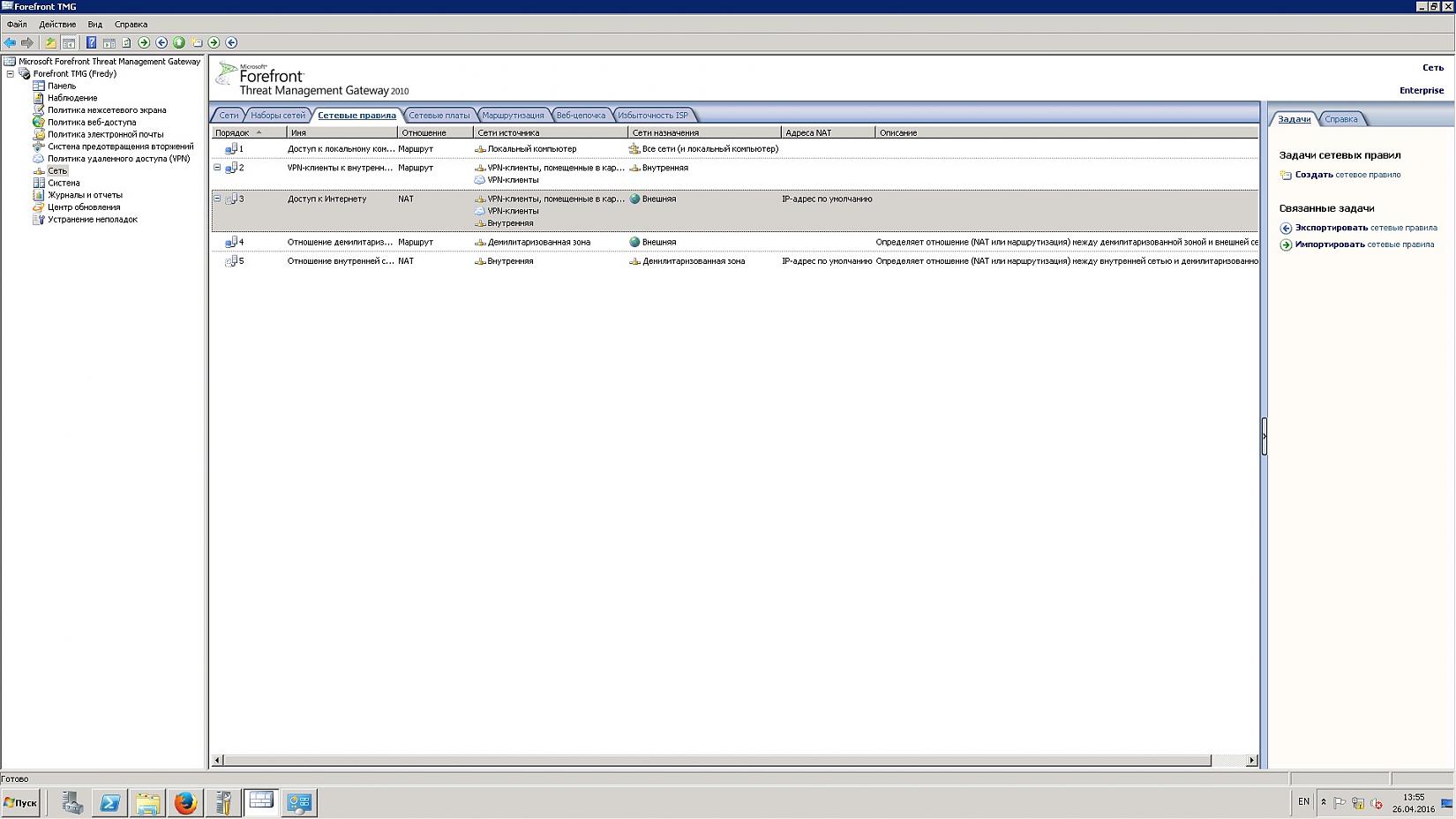Click Экспортировать сетевые правила link
The width and height of the screenshot is (1456, 819).
pyautogui.click(x=1366, y=228)
